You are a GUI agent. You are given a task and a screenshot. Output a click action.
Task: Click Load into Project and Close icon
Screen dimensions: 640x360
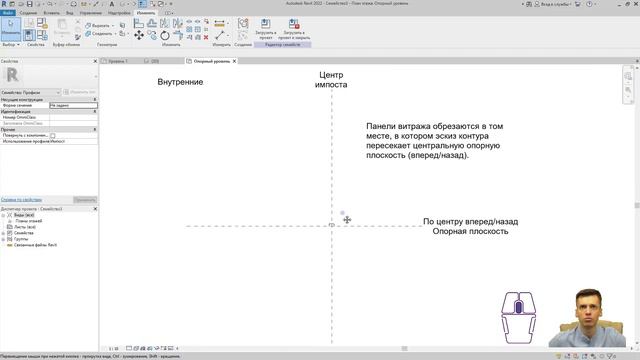point(294,29)
